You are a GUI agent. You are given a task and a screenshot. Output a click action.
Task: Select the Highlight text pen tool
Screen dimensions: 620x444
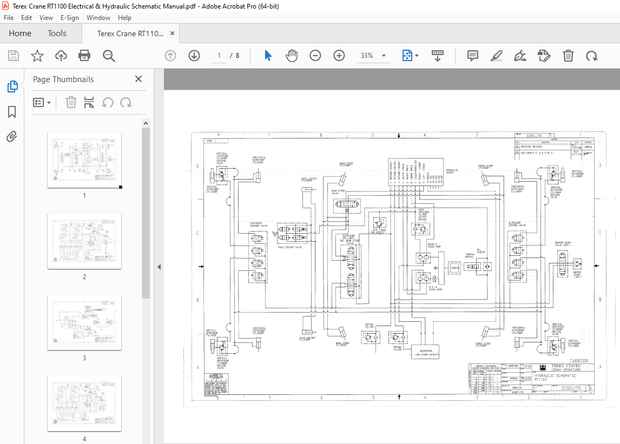[496, 56]
